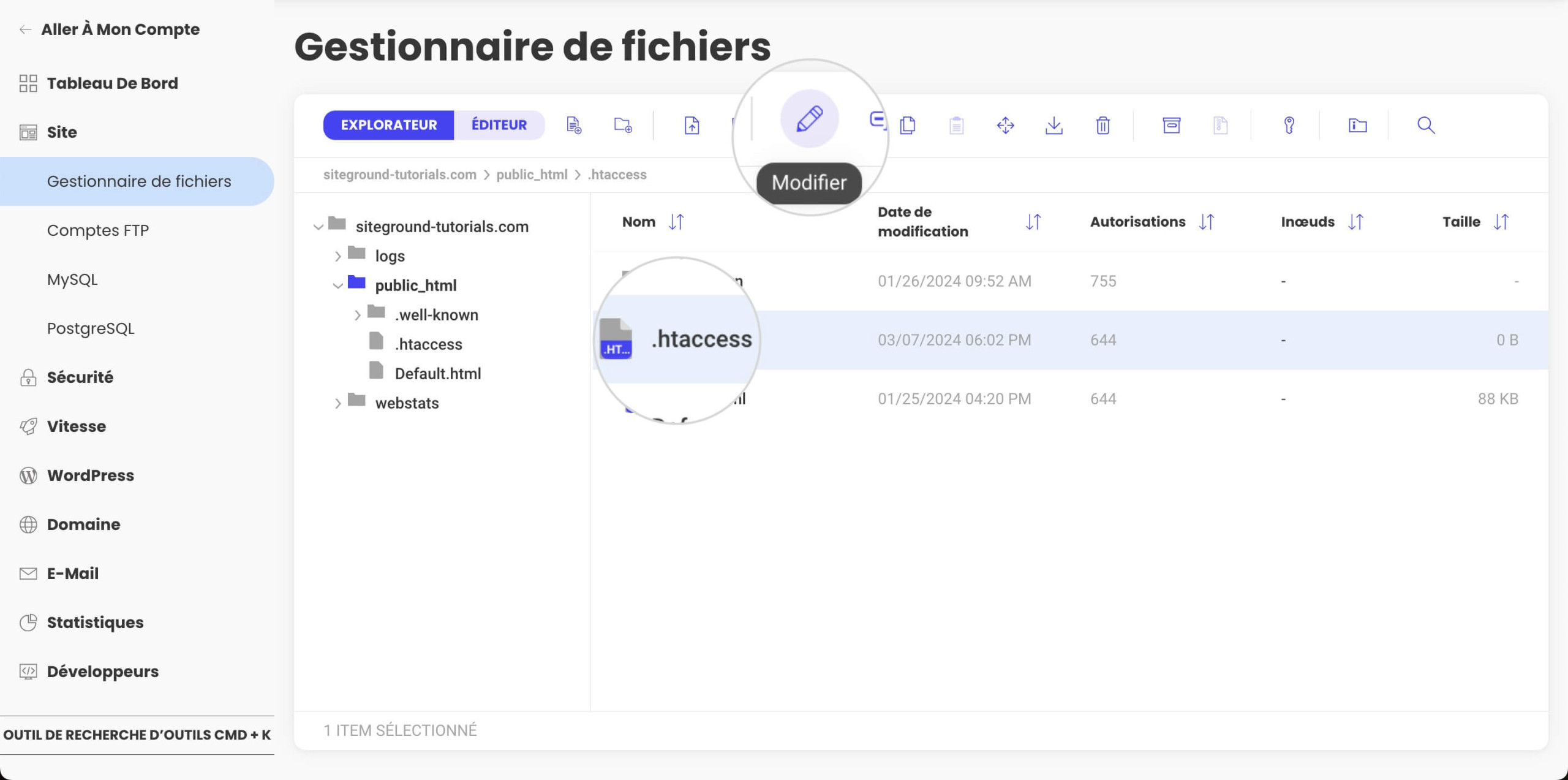
Task: Click the back arrow beside Aller À Mon Compte
Action: tap(25, 29)
